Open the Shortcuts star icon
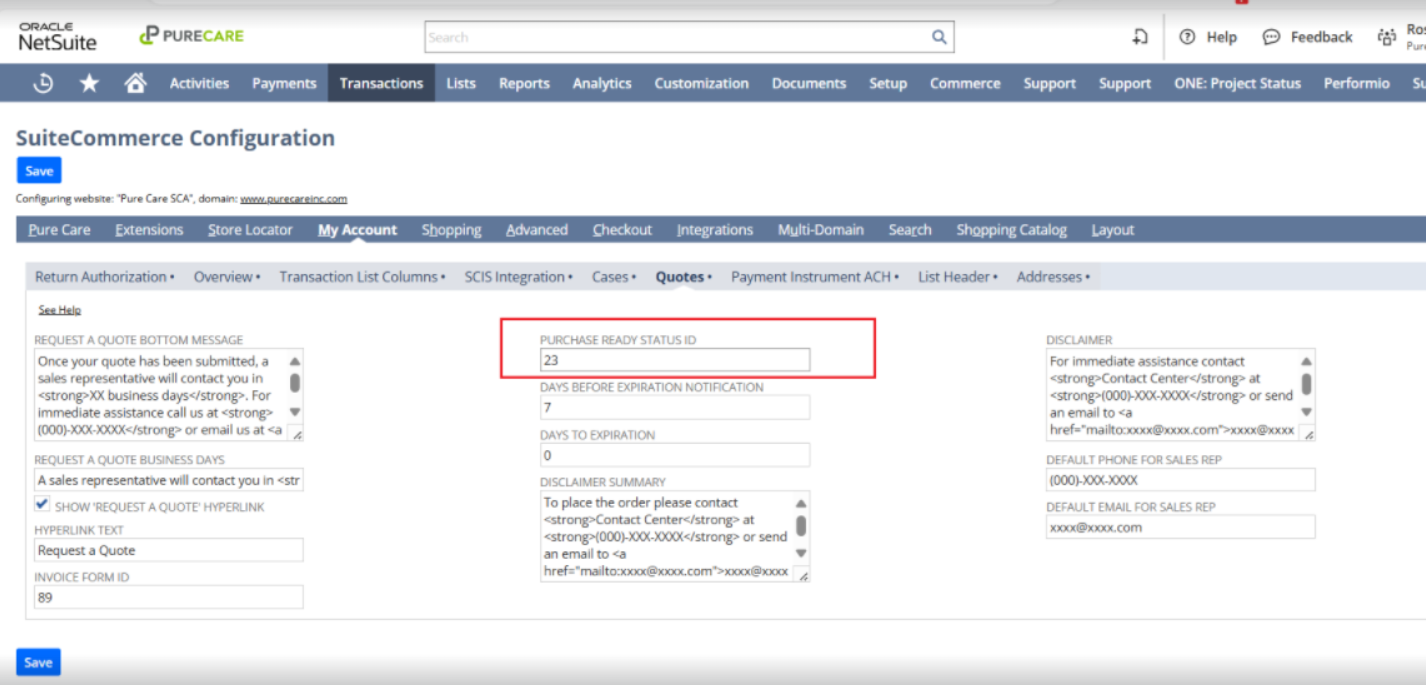The width and height of the screenshot is (1426, 685). (x=89, y=83)
